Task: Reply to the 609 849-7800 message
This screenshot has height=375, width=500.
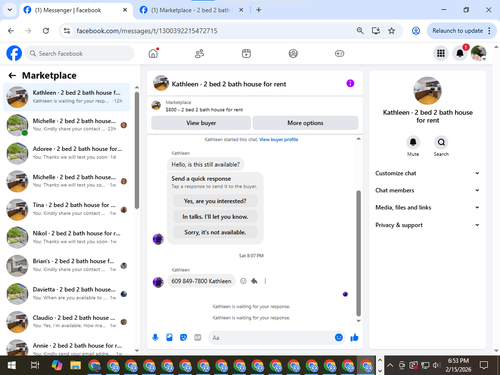Action: (254, 281)
